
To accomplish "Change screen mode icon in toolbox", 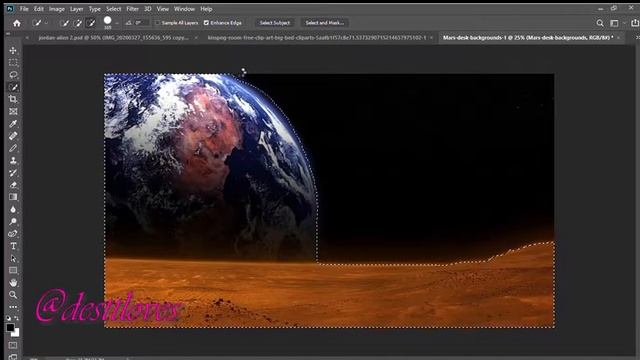I will click(13, 357).
